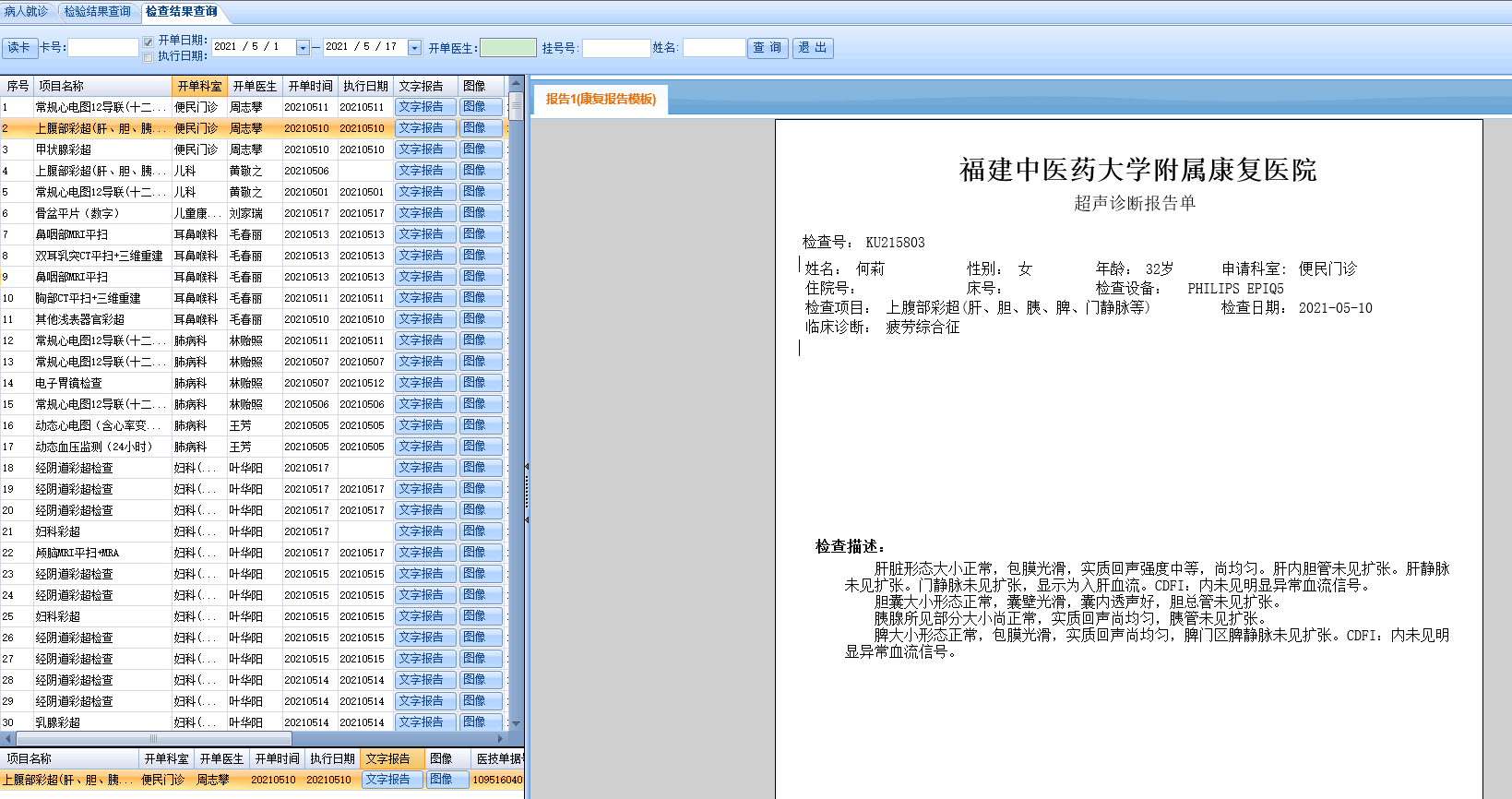The width and height of the screenshot is (1512, 799).
Task: Select the 报告1(康复报告模板) report tab
Action: (x=601, y=100)
